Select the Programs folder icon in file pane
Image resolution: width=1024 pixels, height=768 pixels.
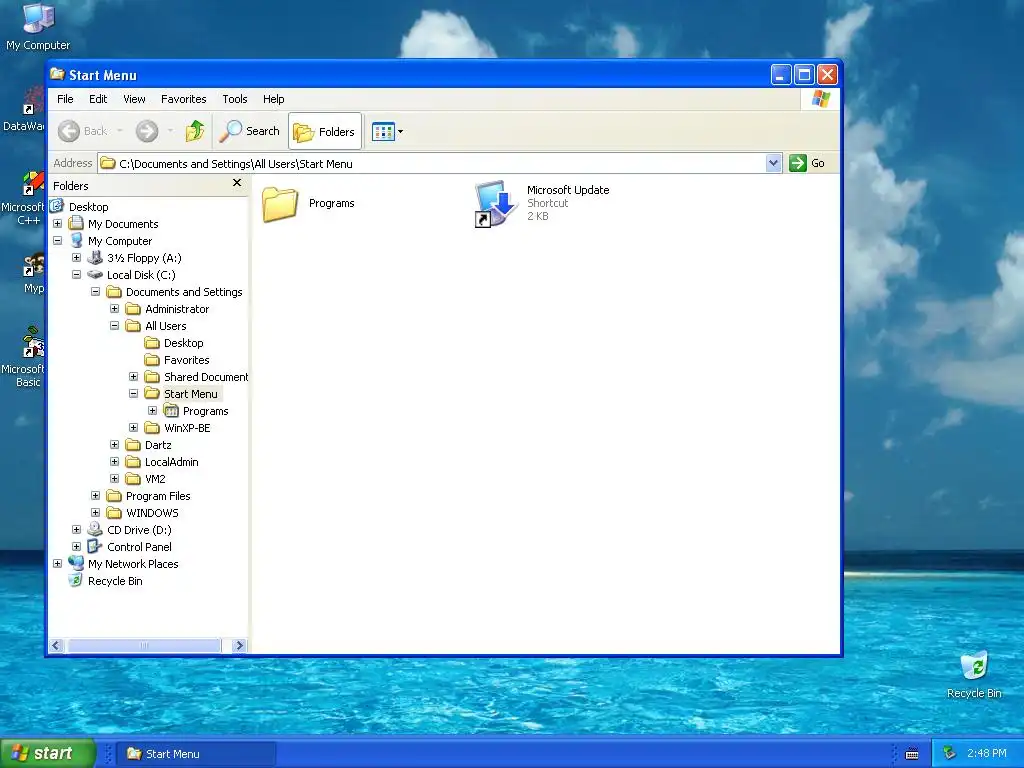[x=280, y=204]
